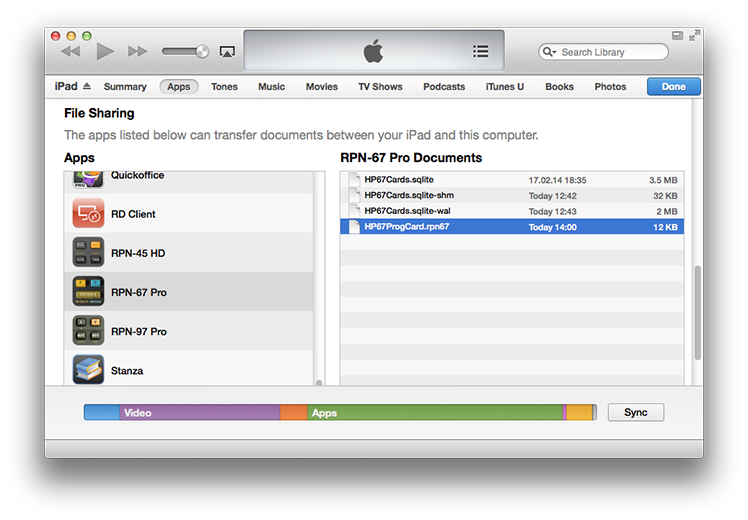Click the yellow Other storage segment

(x=579, y=412)
